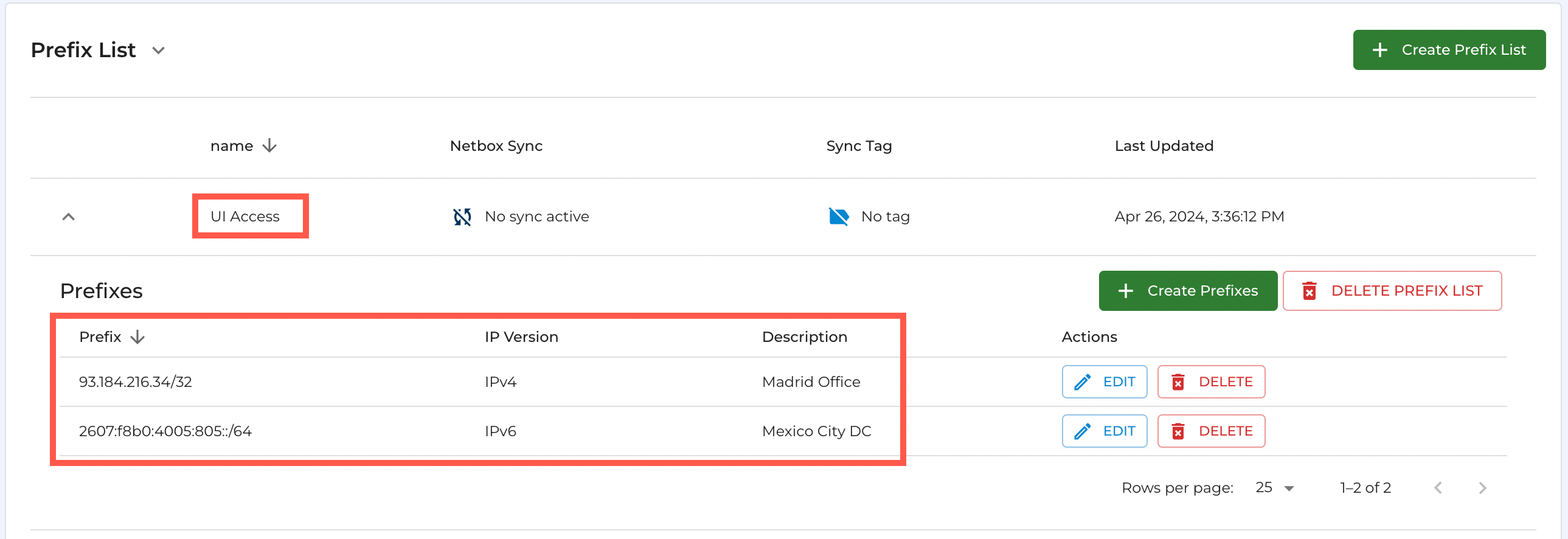This screenshot has width=1568, height=539.
Task: Go to previous page arrow
Action: (x=1438, y=489)
